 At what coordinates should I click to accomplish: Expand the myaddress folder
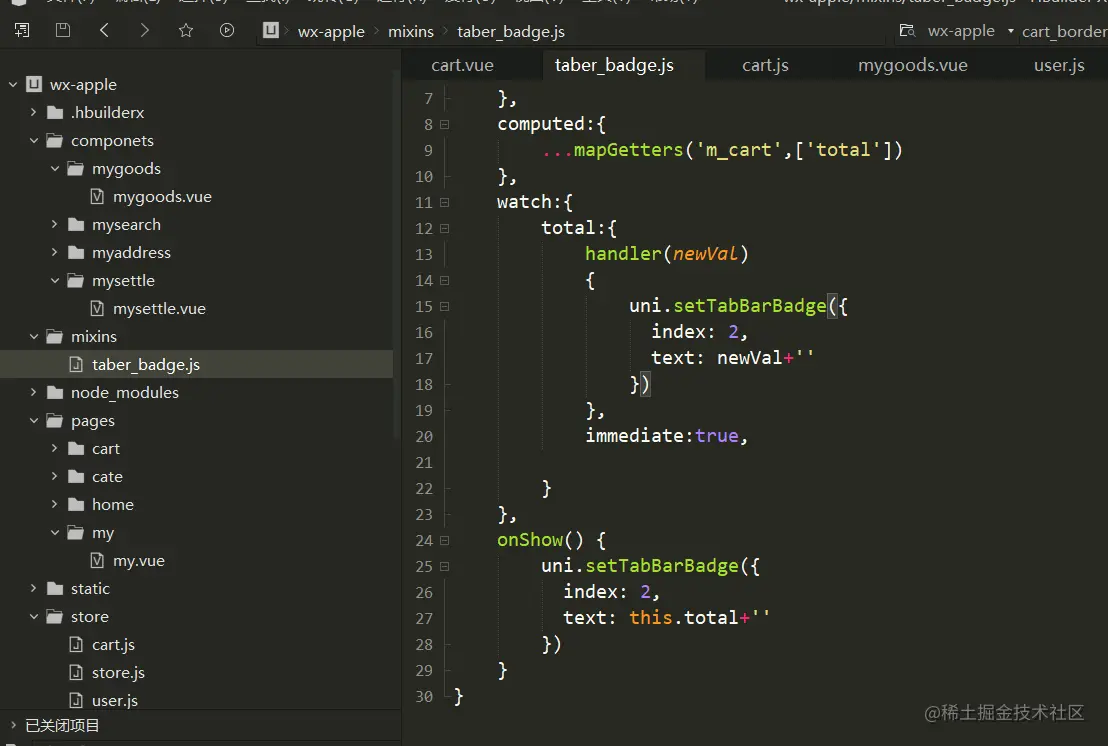pos(54,252)
